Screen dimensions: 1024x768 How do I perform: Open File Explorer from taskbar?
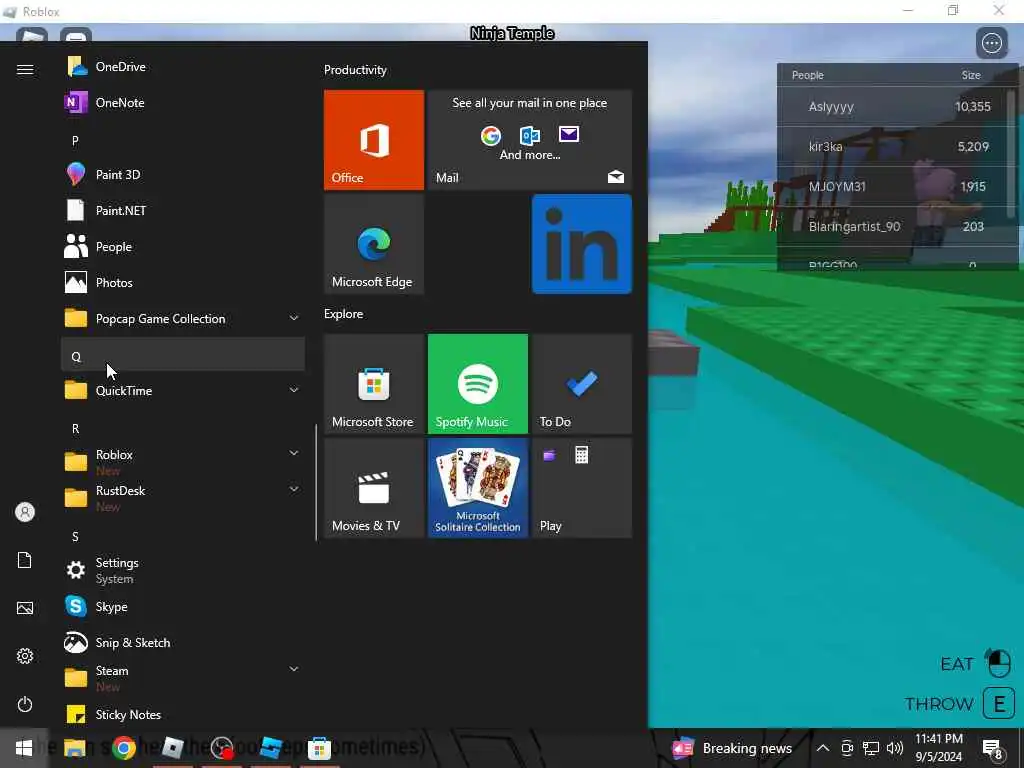pos(74,748)
